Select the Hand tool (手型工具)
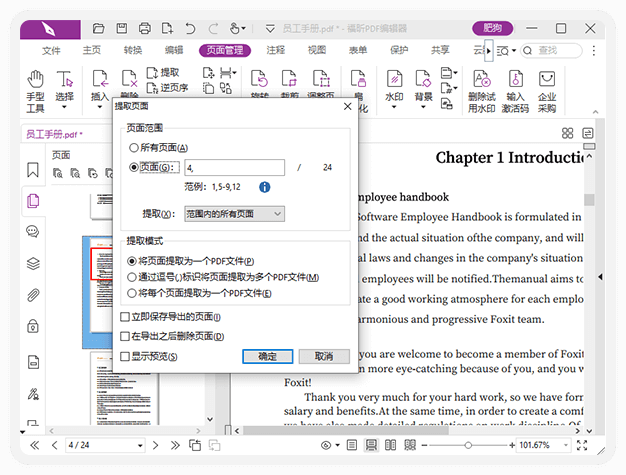This screenshot has width=626, height=475. coord(36,91)
